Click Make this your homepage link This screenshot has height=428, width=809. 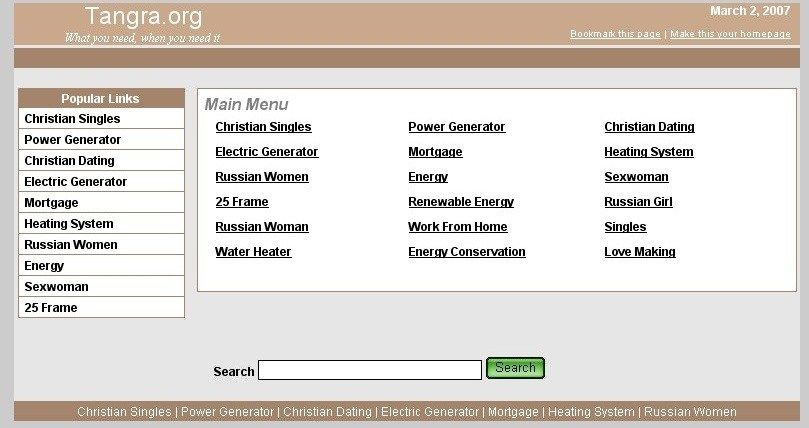tap(730, 34)
